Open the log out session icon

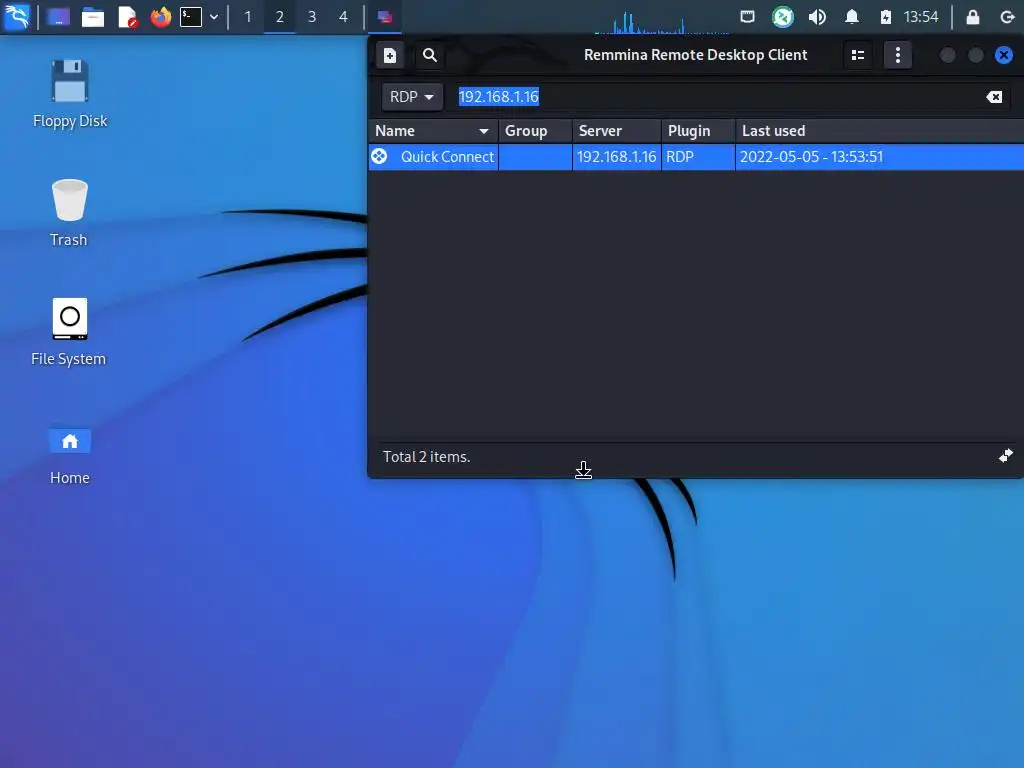pyautogui.click(x=1008, y=17)
